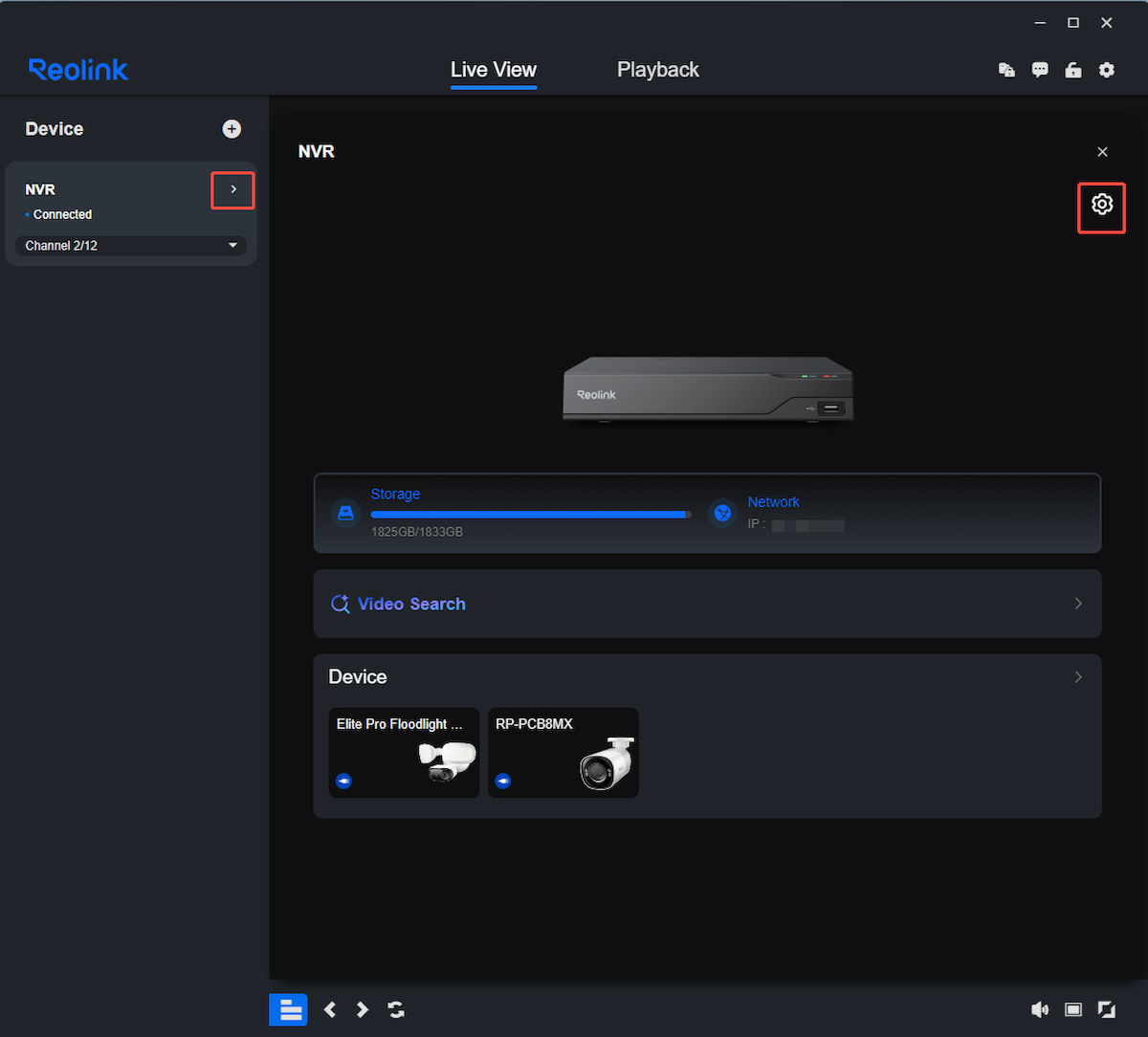Select the Elite Pro Floodlight camera card

click(x=404, y=753)
